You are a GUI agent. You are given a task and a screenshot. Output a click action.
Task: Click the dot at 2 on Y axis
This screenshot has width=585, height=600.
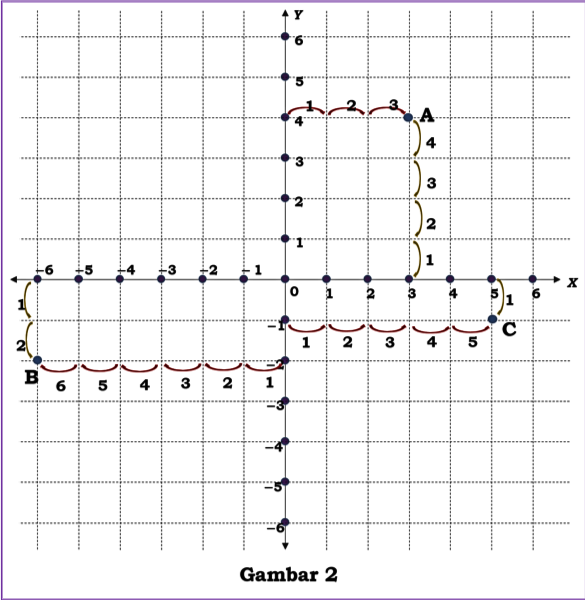point(285,198)
